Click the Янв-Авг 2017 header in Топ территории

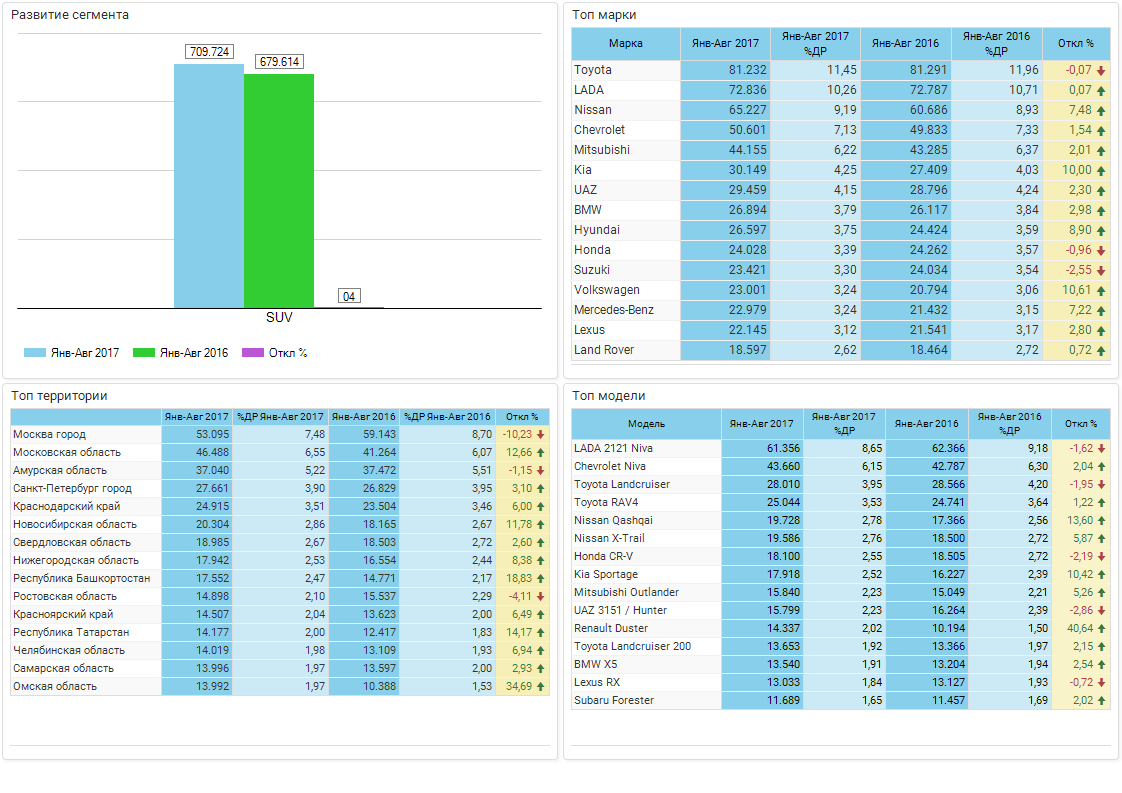click(x=197, y=417)
